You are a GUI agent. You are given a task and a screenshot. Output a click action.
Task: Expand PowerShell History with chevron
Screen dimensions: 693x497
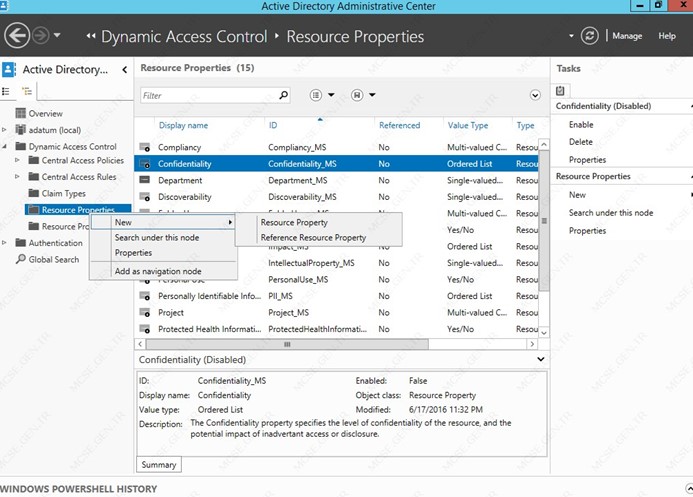pos(689,488)
